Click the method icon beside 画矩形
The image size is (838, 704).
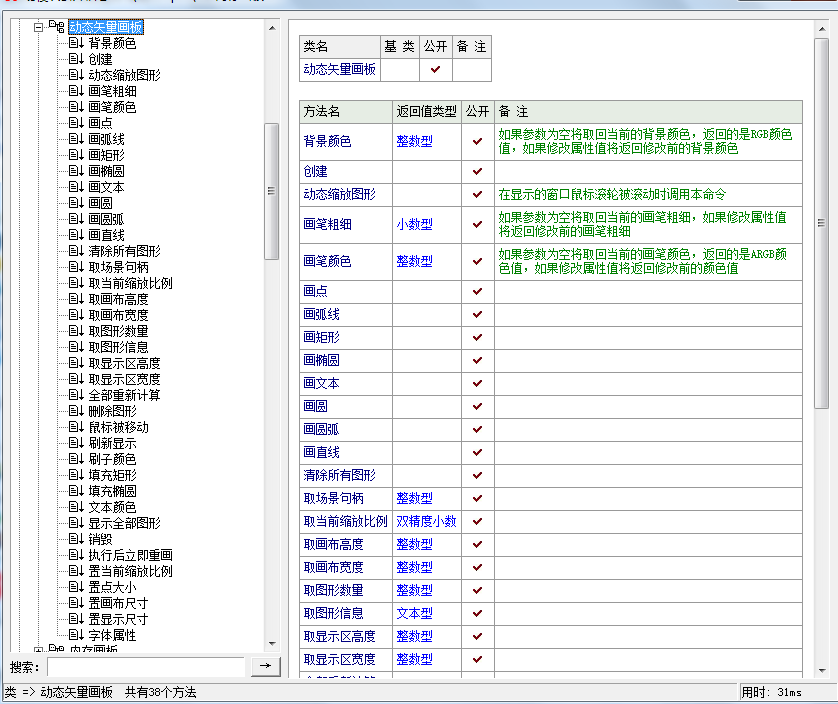coord(76,155)
